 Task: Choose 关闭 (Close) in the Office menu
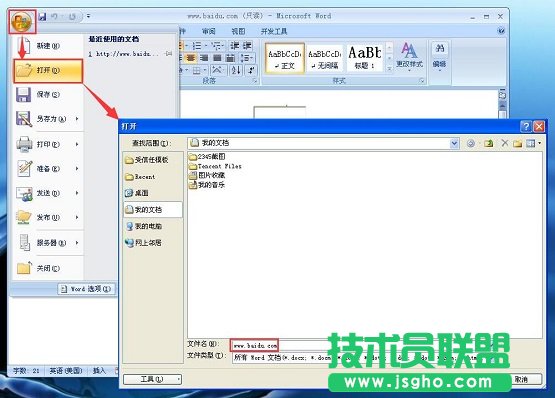48,268
